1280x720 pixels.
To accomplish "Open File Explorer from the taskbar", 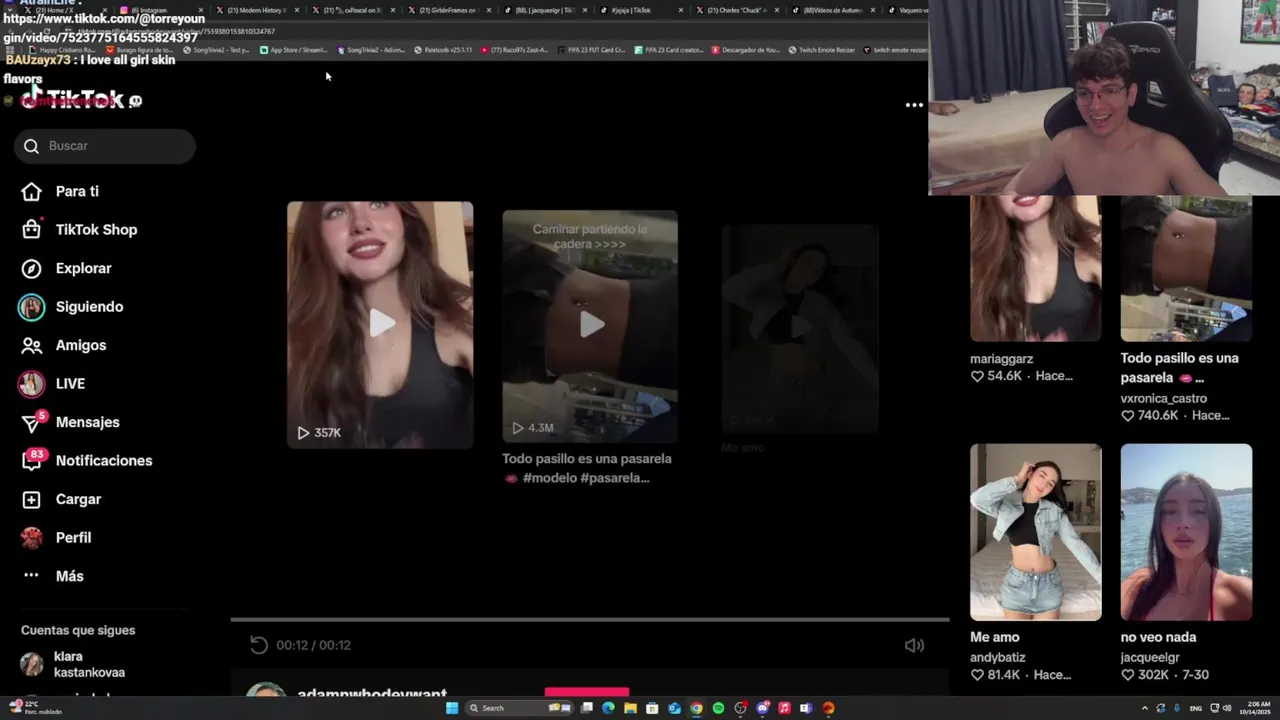I will [630, 708].
